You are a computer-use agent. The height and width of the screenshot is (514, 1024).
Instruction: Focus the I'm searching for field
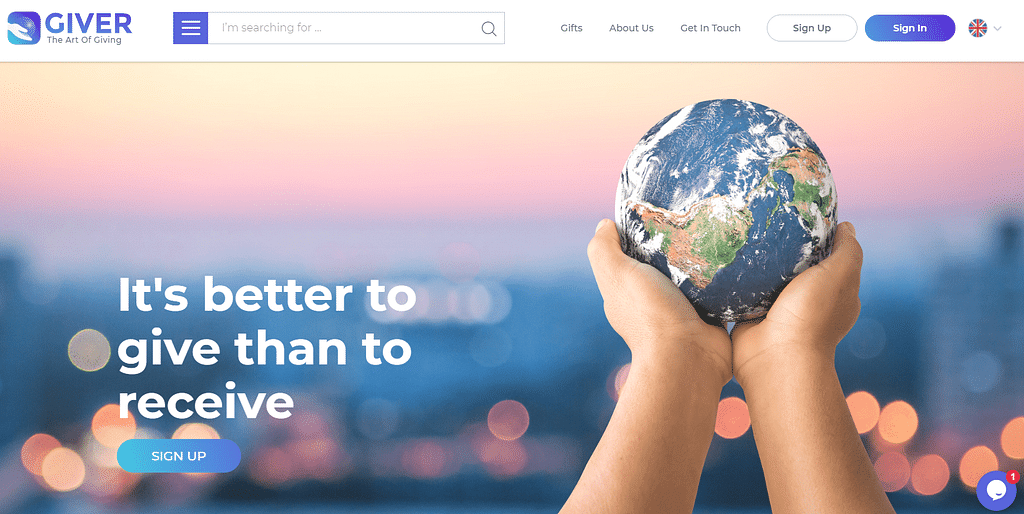pyautogui.click(x=344, y=28)
